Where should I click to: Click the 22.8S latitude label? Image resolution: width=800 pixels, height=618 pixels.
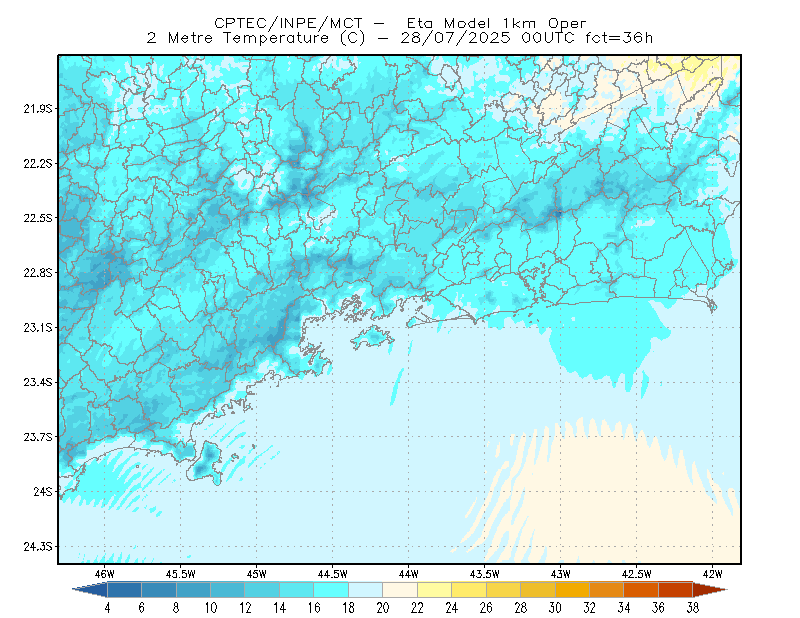[x=38, y=273]
